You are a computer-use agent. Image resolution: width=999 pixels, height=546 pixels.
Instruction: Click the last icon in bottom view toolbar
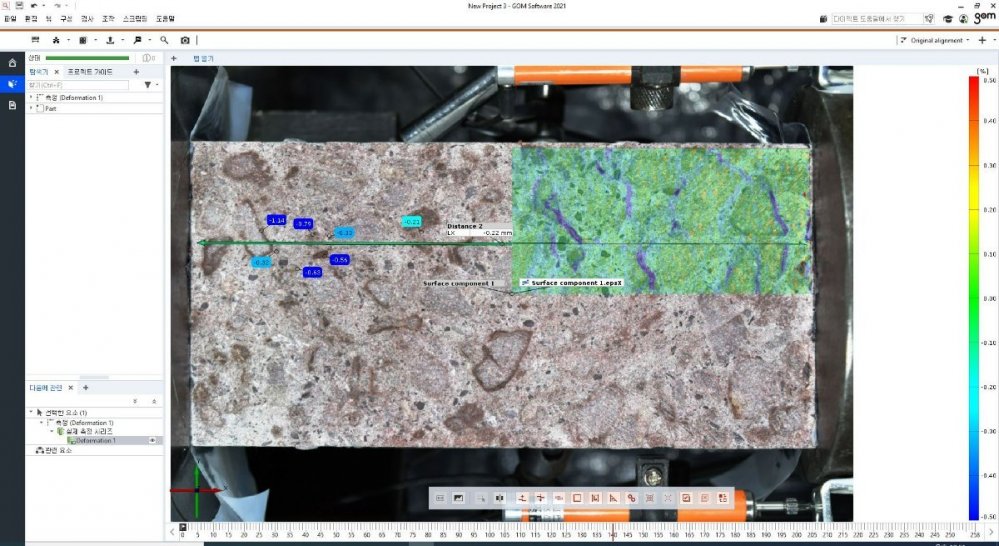722,497
